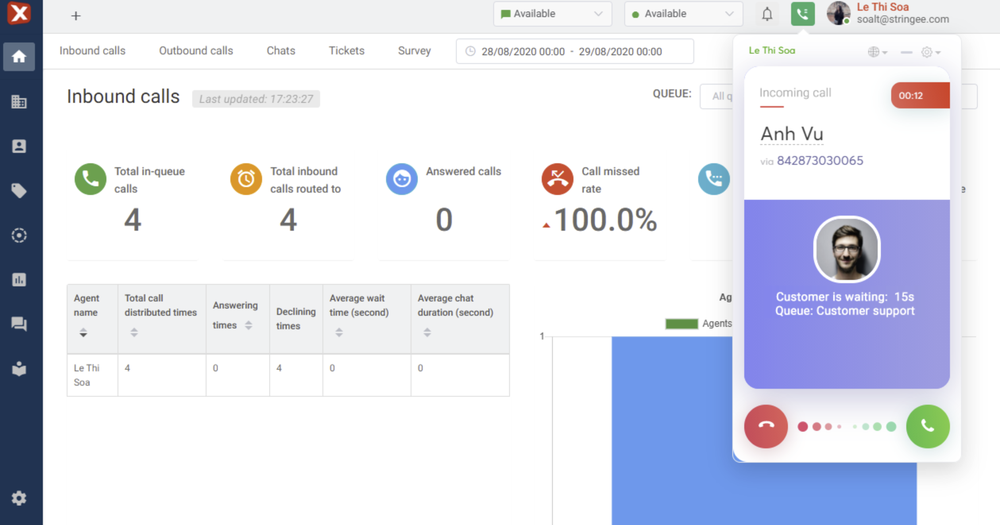Click Customer is waiting: 15s text
This screenshot has width=1000, height=525.
click(845, 297)
